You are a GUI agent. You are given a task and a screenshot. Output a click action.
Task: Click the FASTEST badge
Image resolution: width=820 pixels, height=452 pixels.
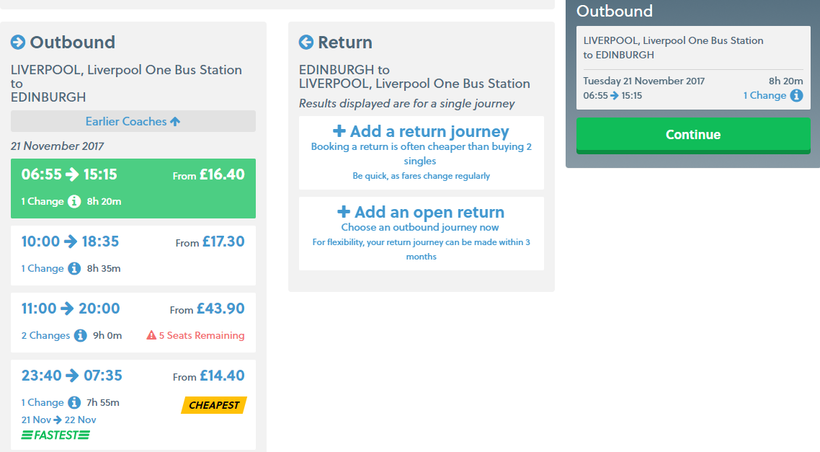56,435
